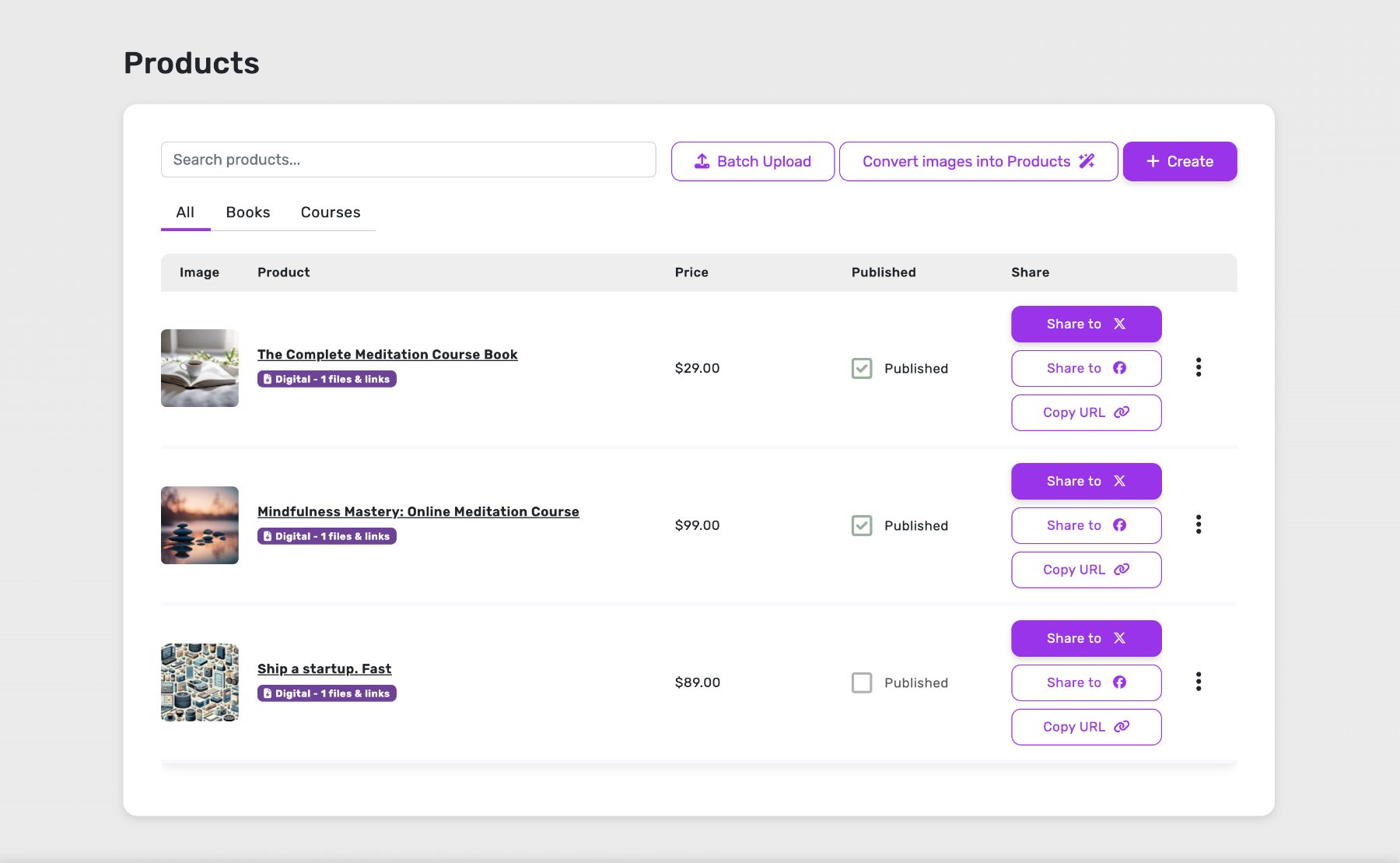Click the Search products field
The height and width of the screenshot is (863, 1400).
point(408,160)
